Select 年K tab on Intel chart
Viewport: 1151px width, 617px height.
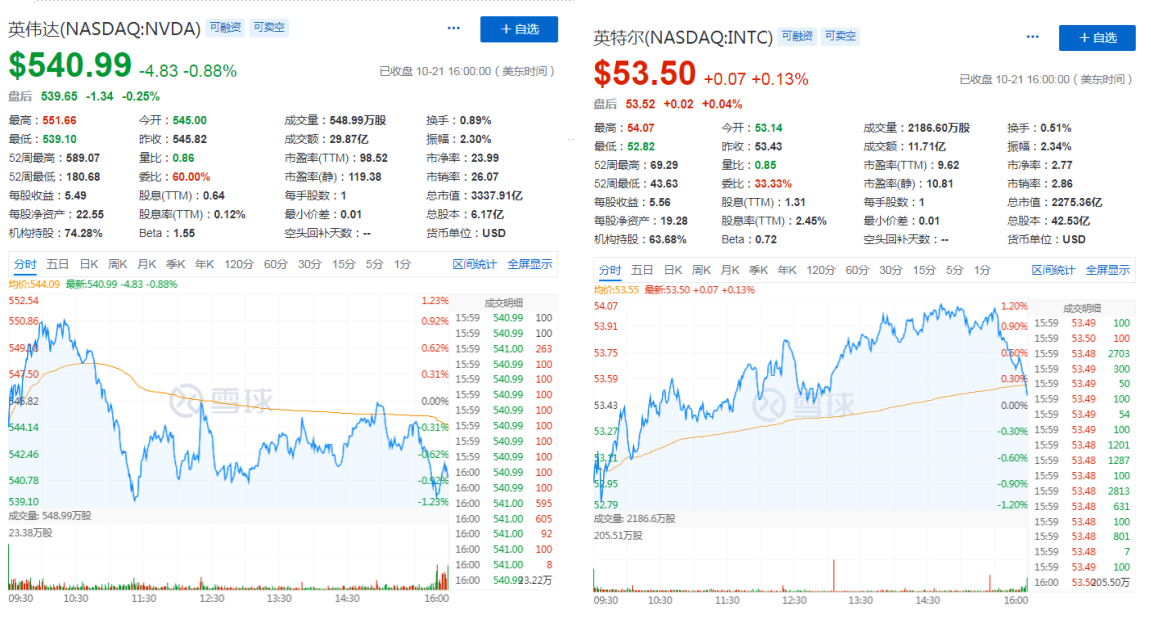(x=787, y=270)
